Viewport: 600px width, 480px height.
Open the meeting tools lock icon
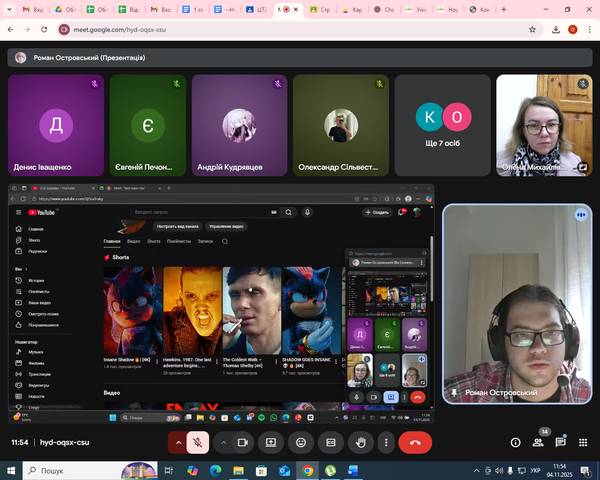[x=583, y=442]
